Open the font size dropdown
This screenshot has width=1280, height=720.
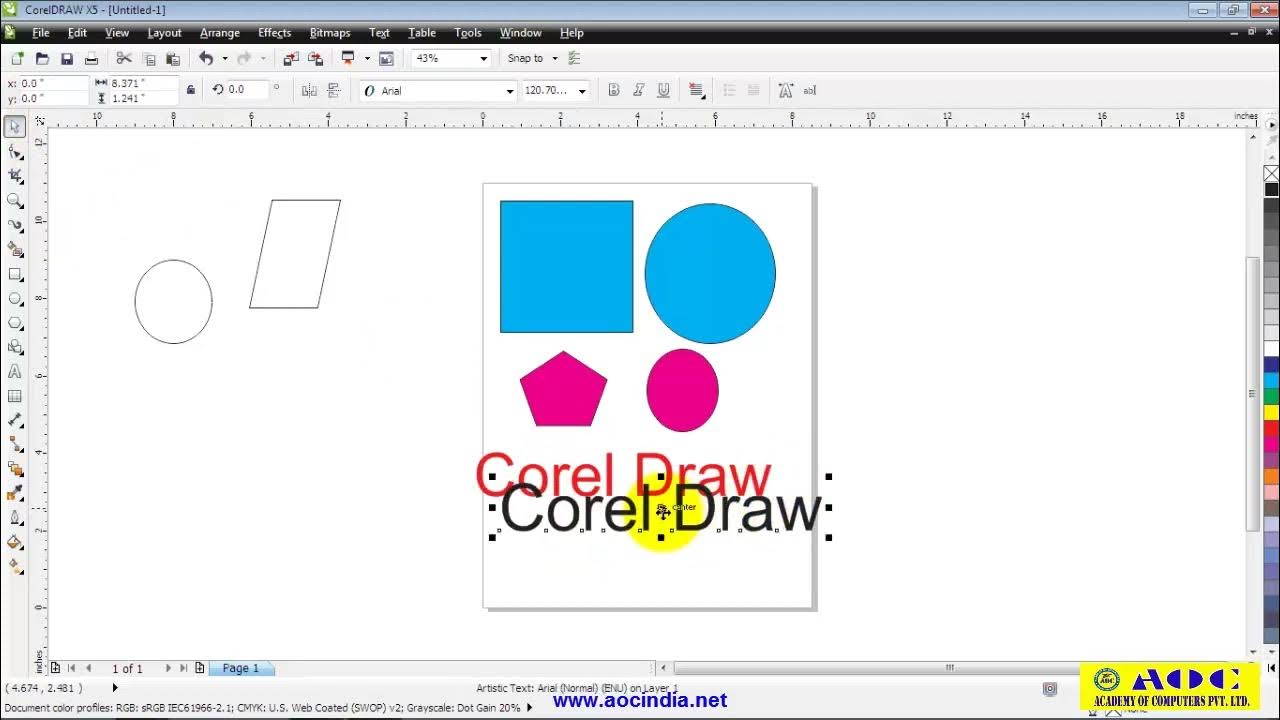tap(582, 91)
